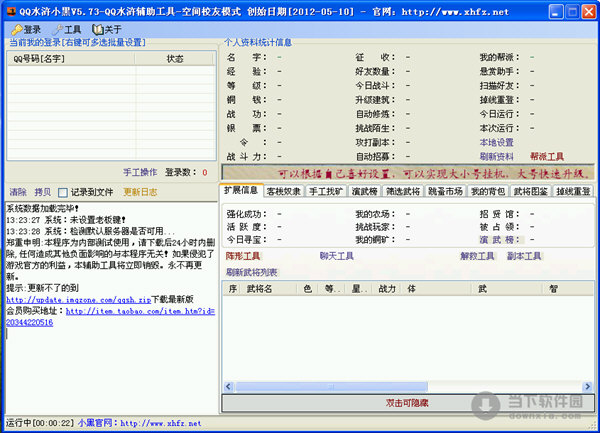600x433 pixels.
Task: Switch to the 手工找矿 tab
Action: 326,191
